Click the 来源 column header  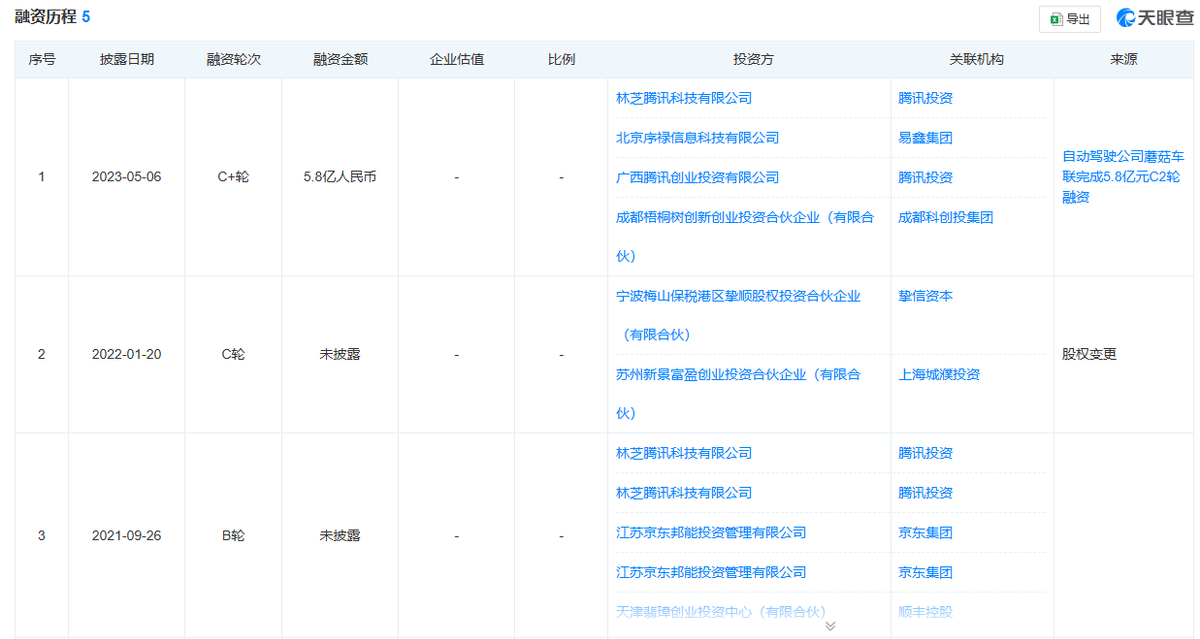point(1123,59)
